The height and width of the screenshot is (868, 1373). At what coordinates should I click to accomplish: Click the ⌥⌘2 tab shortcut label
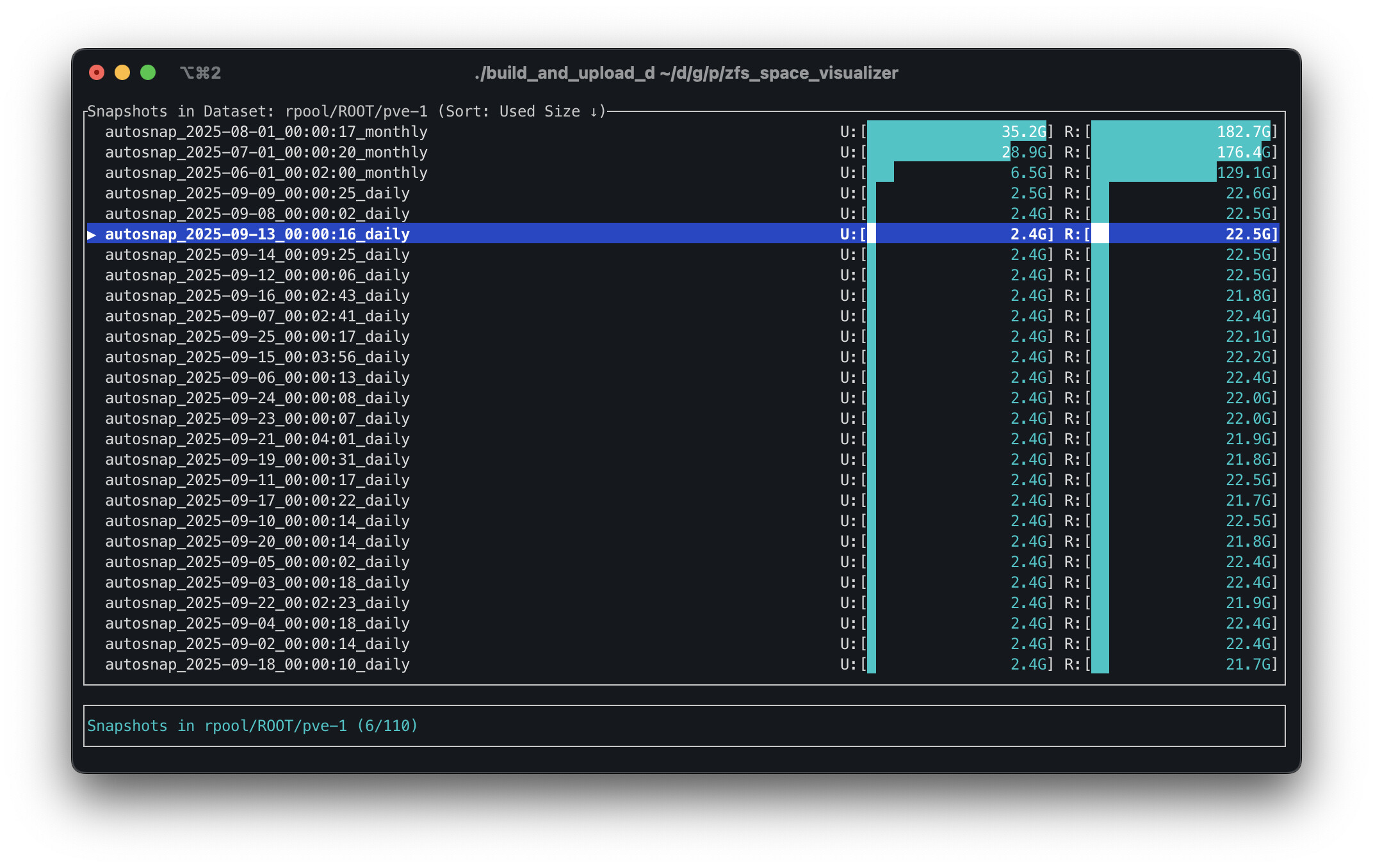point(200,73)
